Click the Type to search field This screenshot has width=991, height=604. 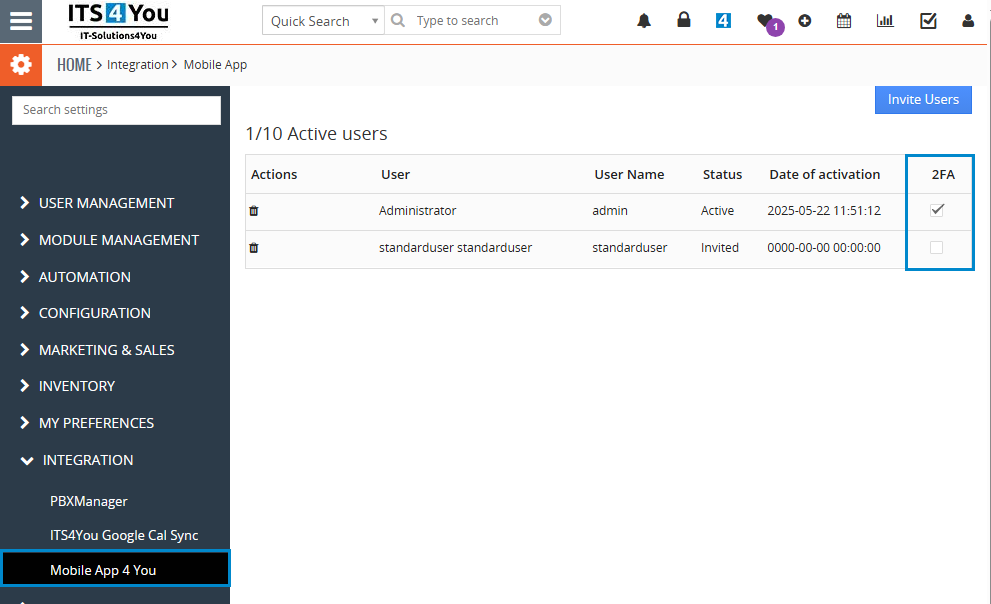coord(474,21)
